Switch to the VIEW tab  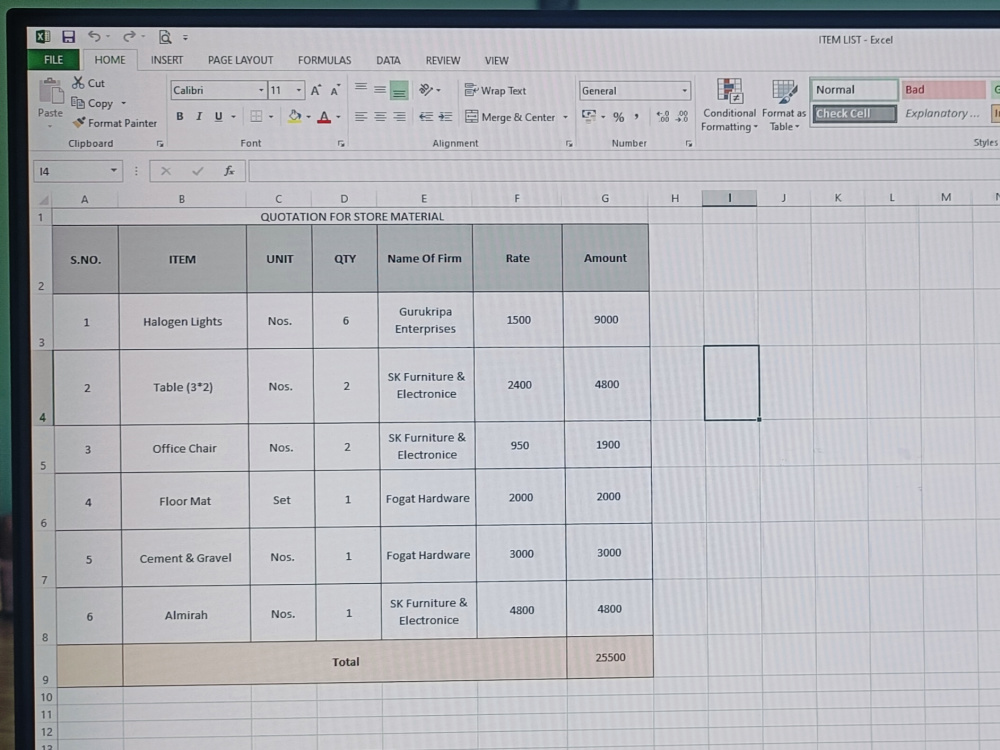coord(496,61)
